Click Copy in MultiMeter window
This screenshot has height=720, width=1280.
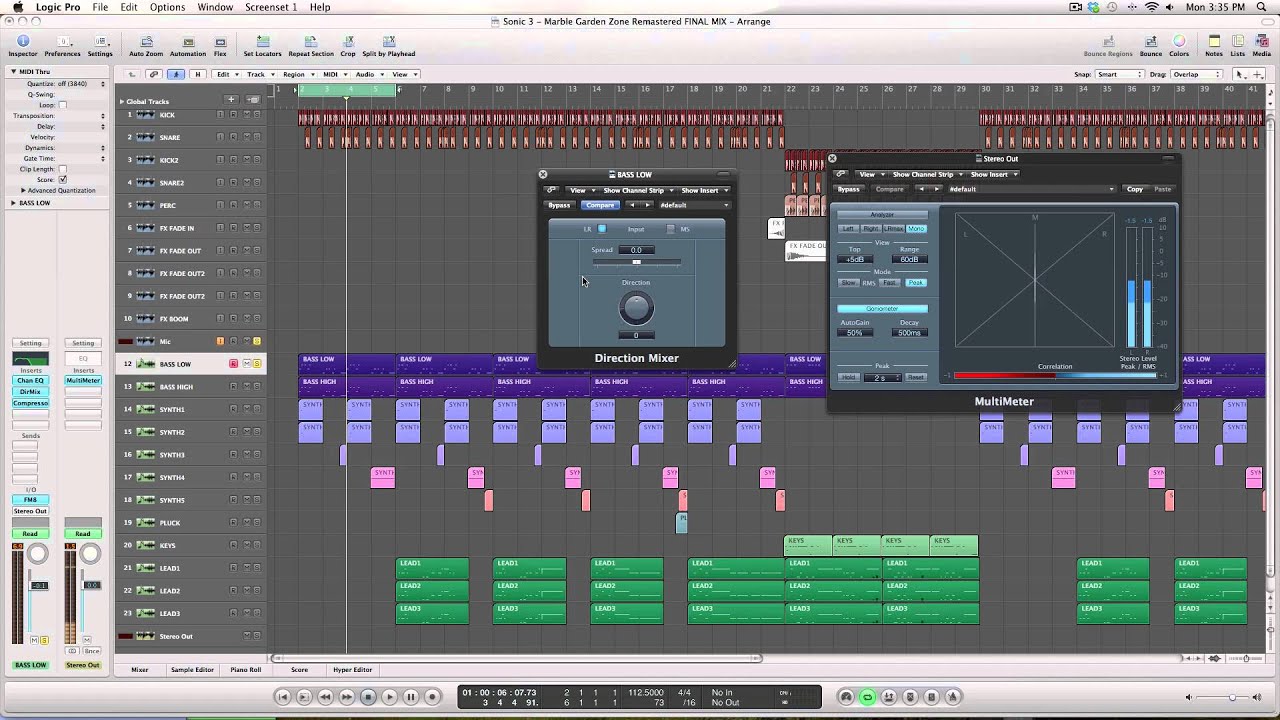[1135, 189]
